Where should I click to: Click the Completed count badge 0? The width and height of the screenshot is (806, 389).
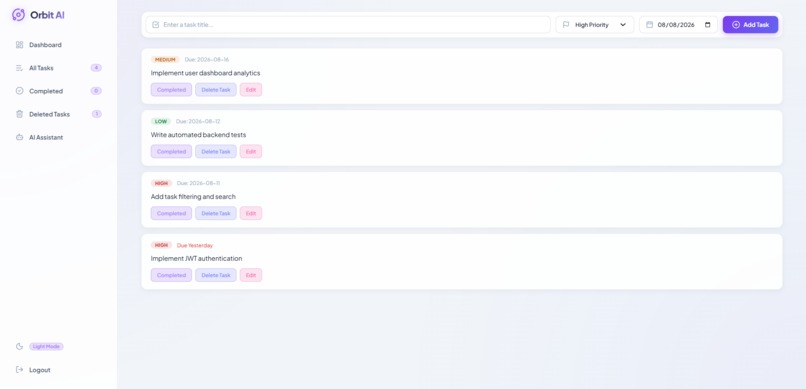96,91
